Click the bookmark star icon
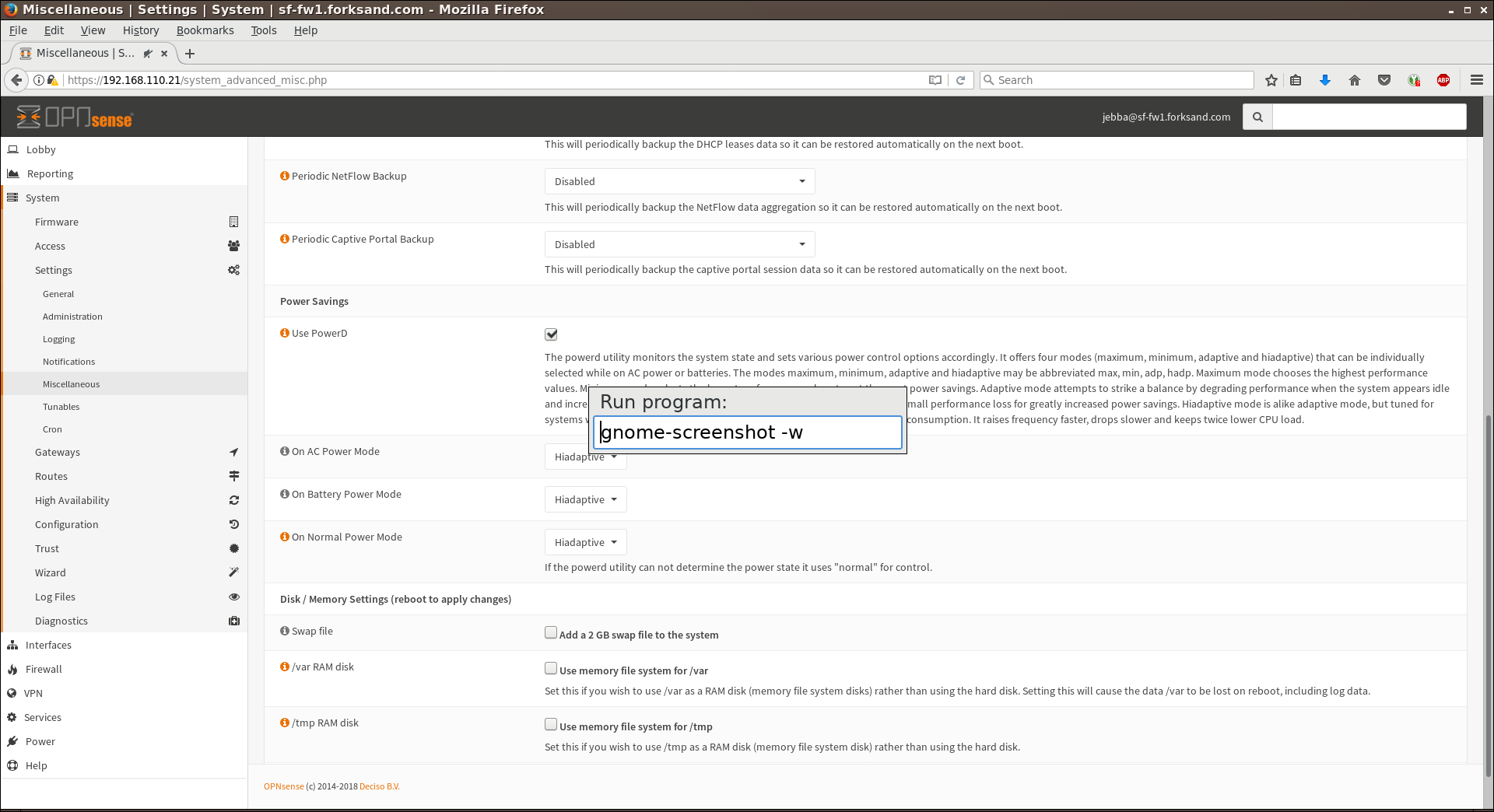Screen dimensions: 1494x812 (x=1271, y=80)
